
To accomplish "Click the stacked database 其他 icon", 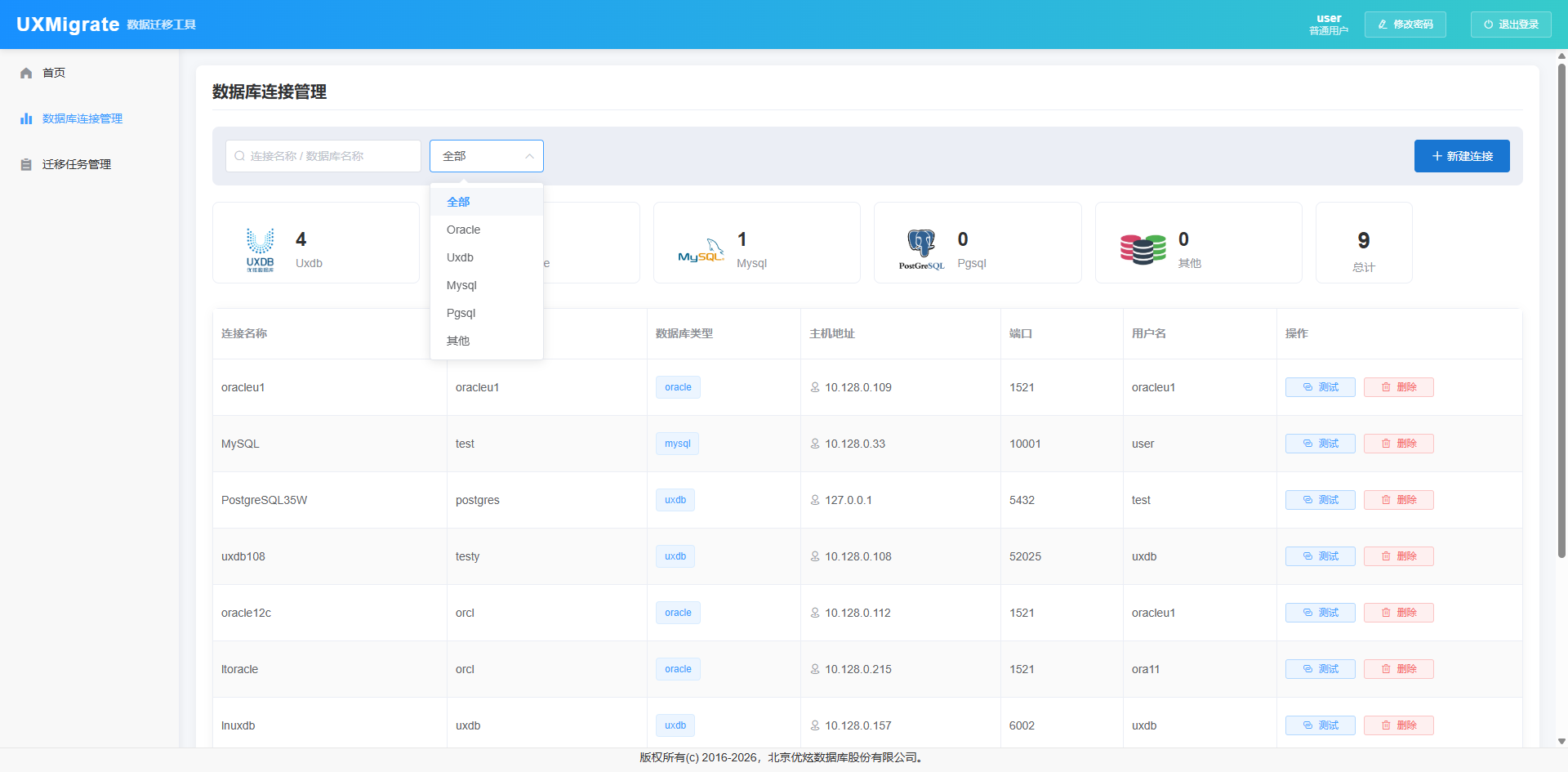I will click(x=1143, y=249).
